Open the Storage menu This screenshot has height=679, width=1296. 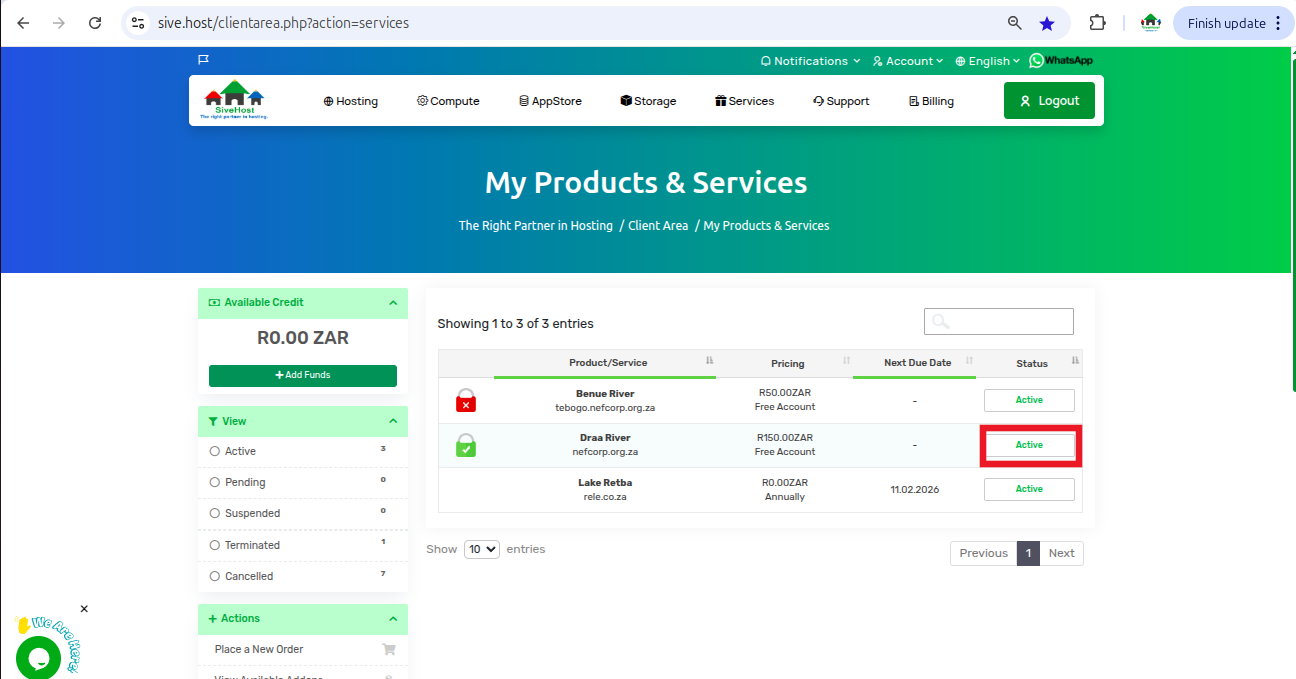(648, 101)
